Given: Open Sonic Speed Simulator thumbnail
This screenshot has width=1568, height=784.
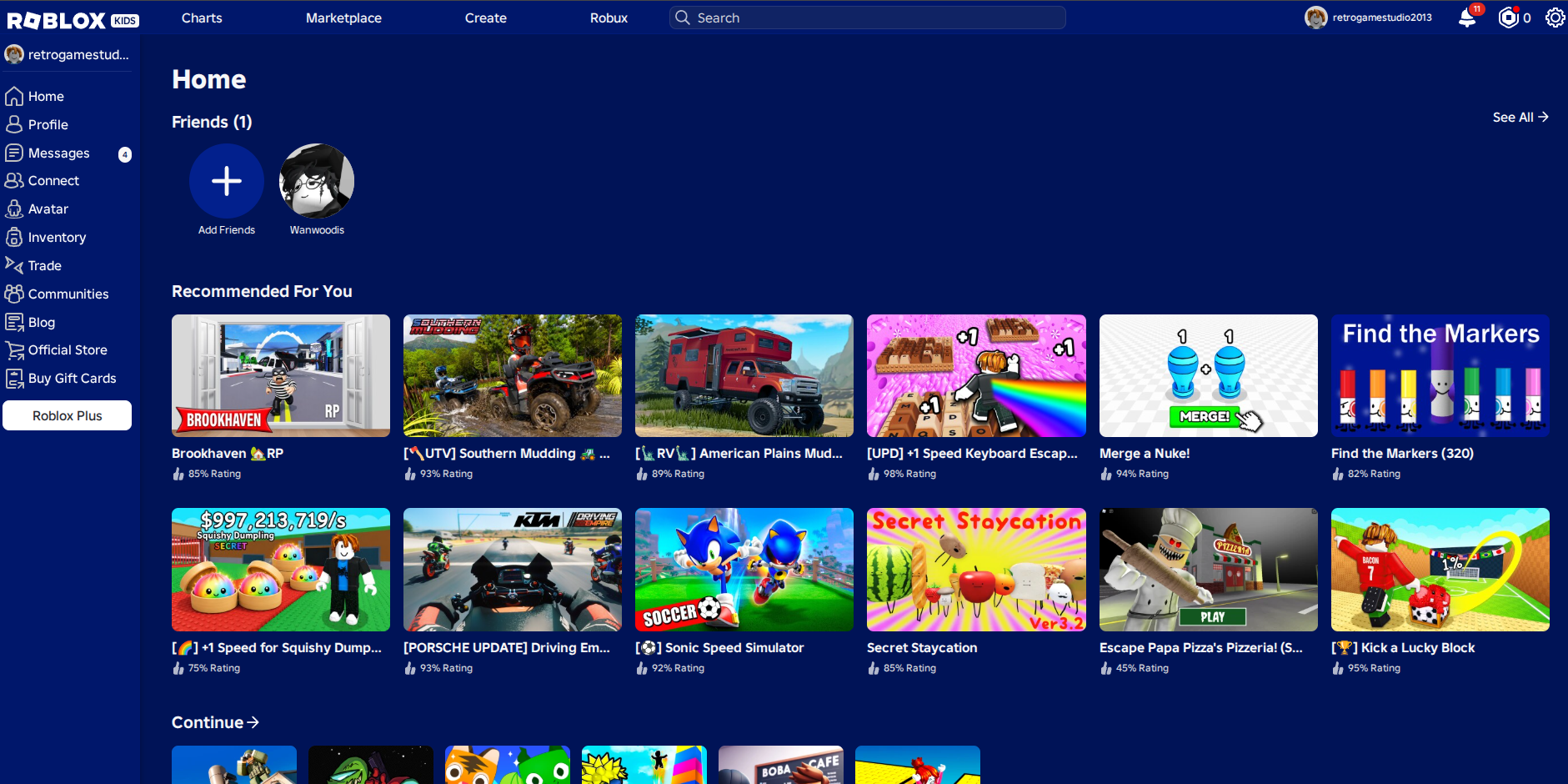Looking at the screenshot, I should pyautogui.click(x=744, y=570).
